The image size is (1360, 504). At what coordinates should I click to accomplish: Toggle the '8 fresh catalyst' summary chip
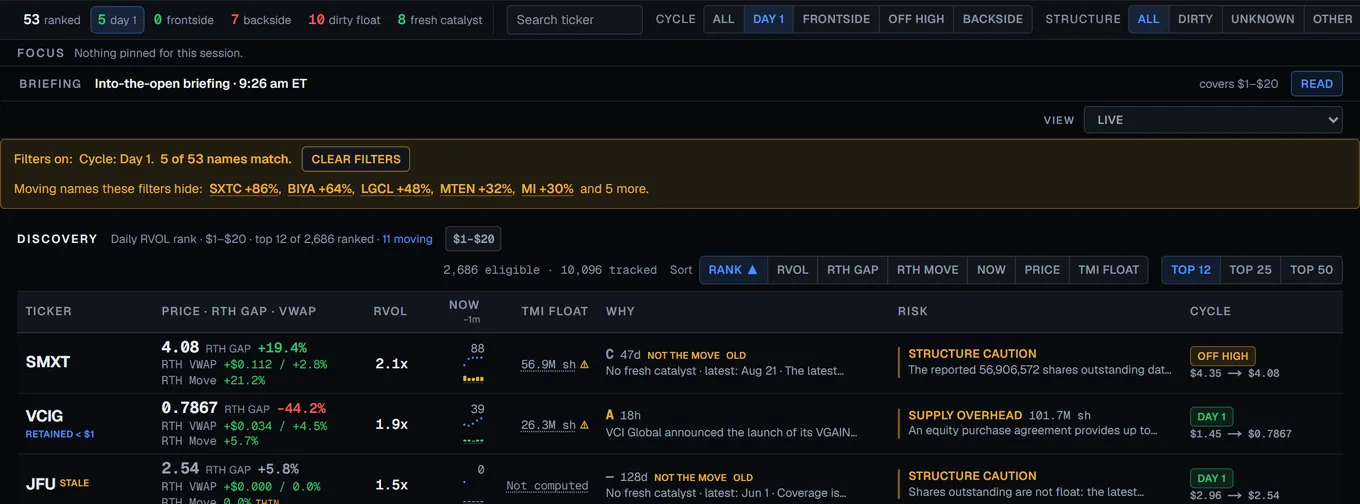pyautogui.click(x=440, y=19)
